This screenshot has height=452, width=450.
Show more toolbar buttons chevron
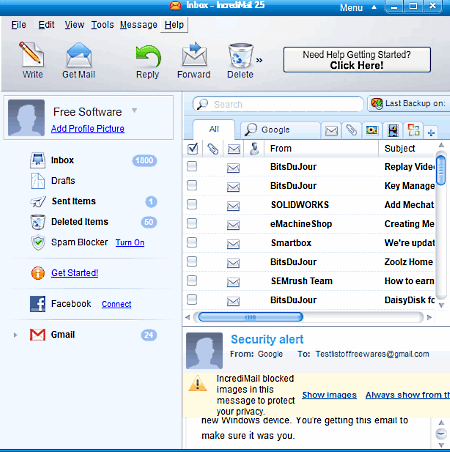pyautogui.click(x=259, y=60)
